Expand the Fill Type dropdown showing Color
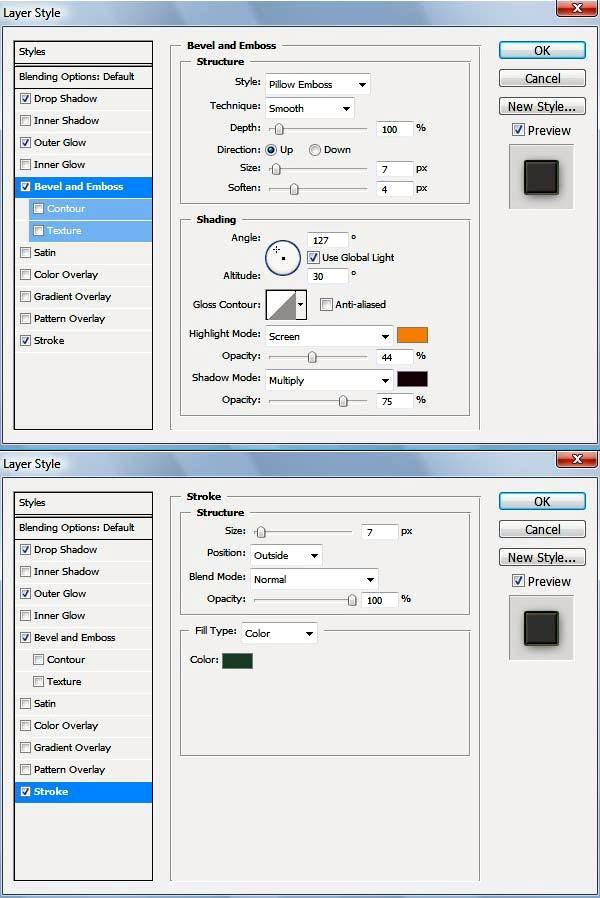The image size is (600, 898). [280, 633]
